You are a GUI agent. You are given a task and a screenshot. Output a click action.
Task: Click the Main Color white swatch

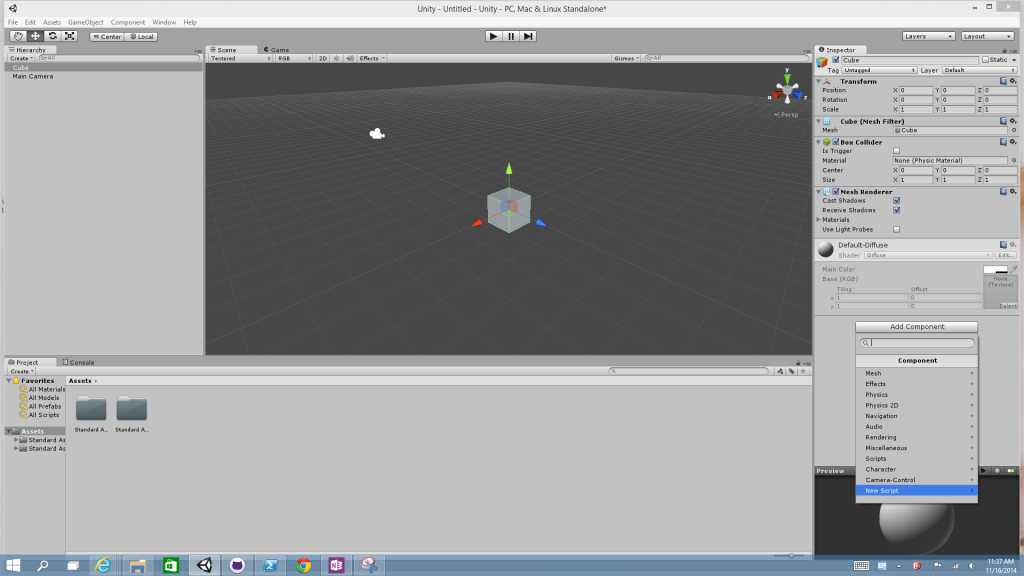(x=995, y=269)
